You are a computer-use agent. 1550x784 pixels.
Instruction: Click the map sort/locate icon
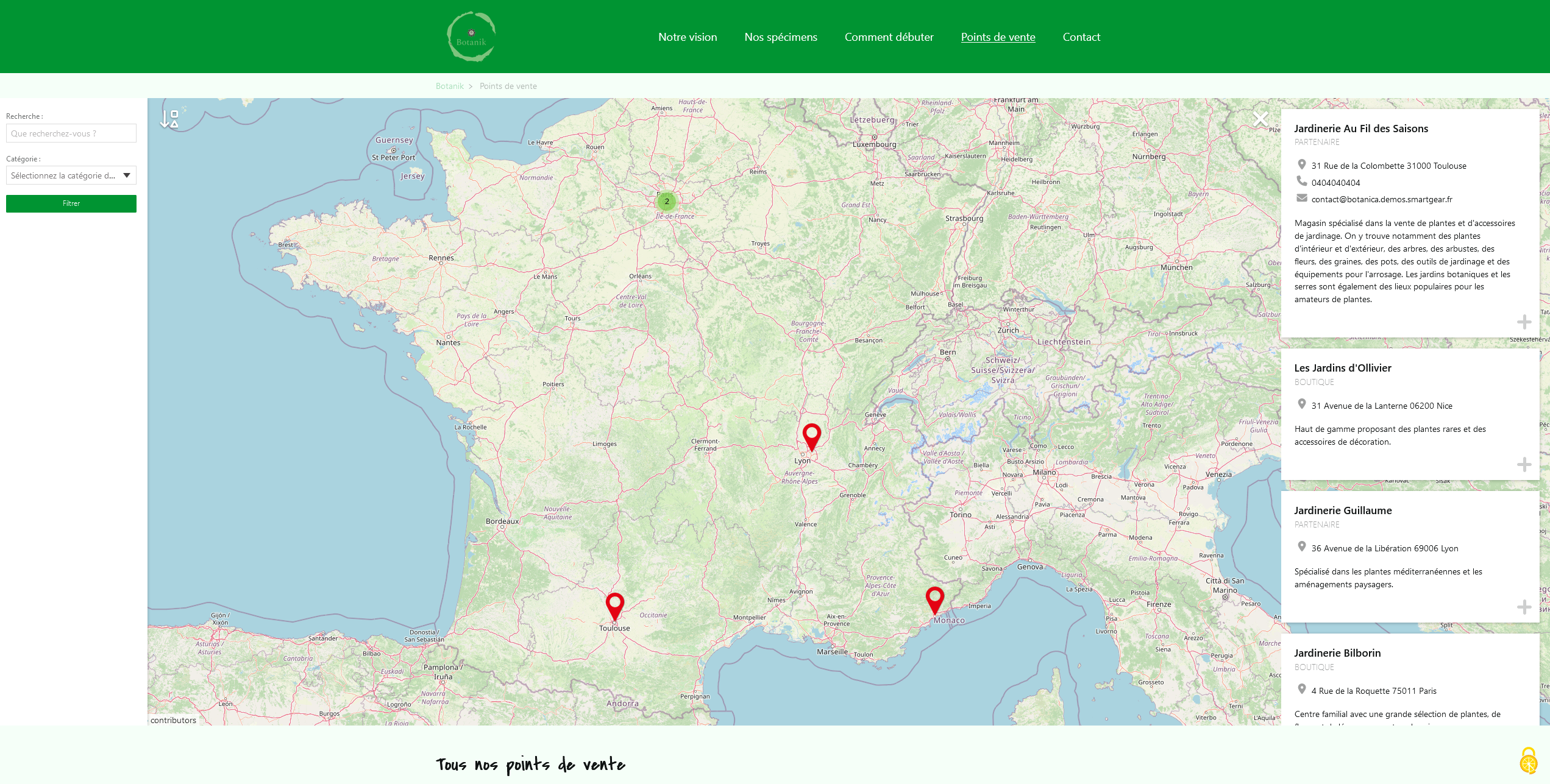pyautogui.click(x=169, y=119)
